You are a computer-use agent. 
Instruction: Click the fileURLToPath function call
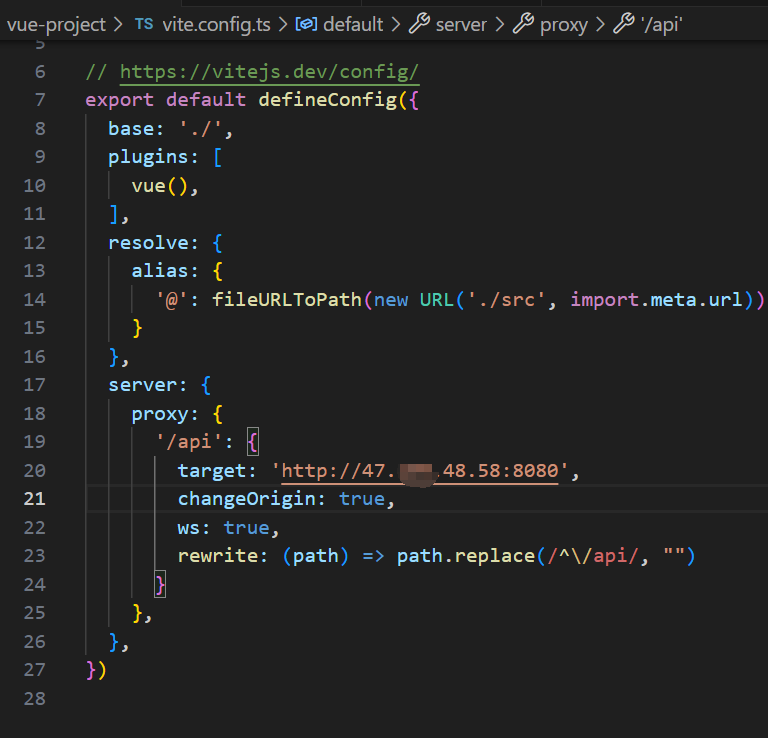pos(287,300)
